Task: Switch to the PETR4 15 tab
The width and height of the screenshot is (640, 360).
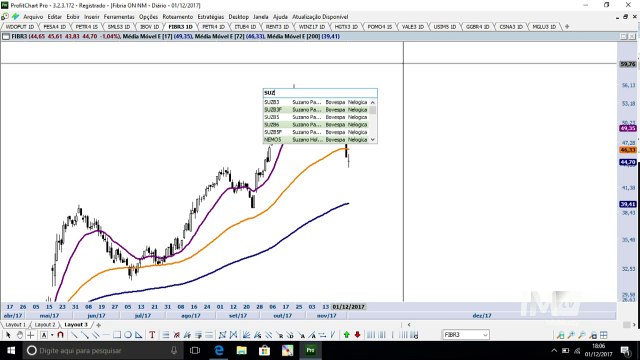Action: tap(87, 27)
